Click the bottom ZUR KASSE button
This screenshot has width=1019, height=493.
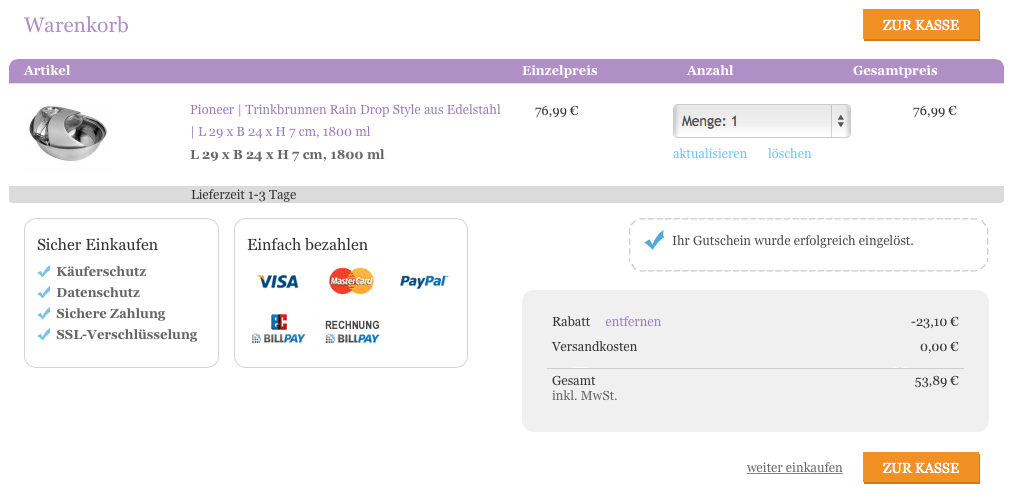pyautogui.click(x=921, y=468)
